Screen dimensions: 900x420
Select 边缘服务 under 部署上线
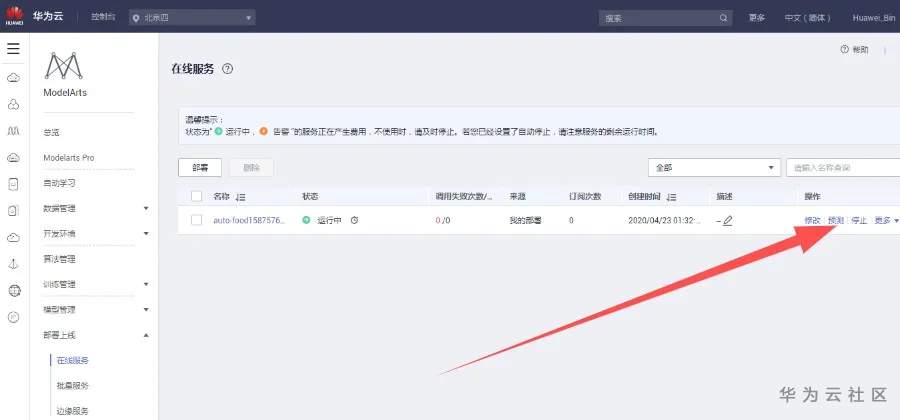point(73,411)
